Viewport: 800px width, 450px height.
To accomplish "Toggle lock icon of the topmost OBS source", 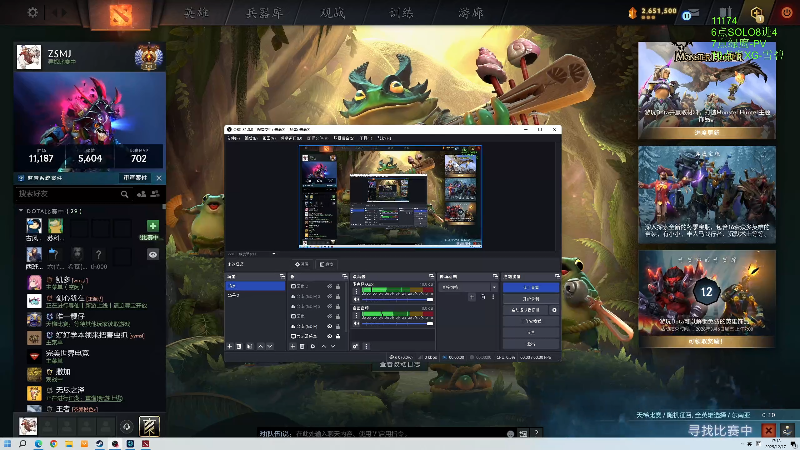I will [x=338, y=286].
